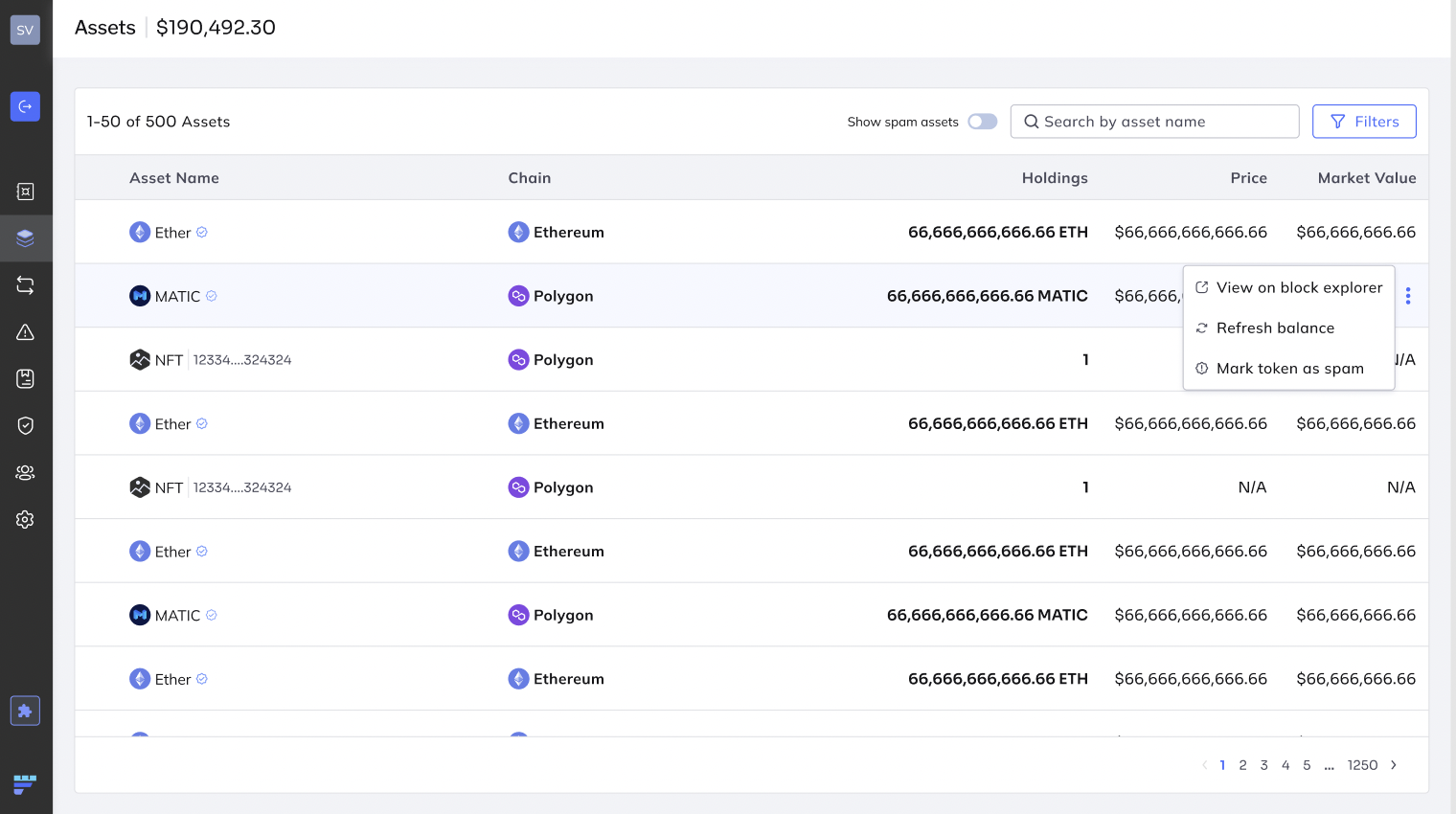Open the vault box sidebar icon

(26, 192)
